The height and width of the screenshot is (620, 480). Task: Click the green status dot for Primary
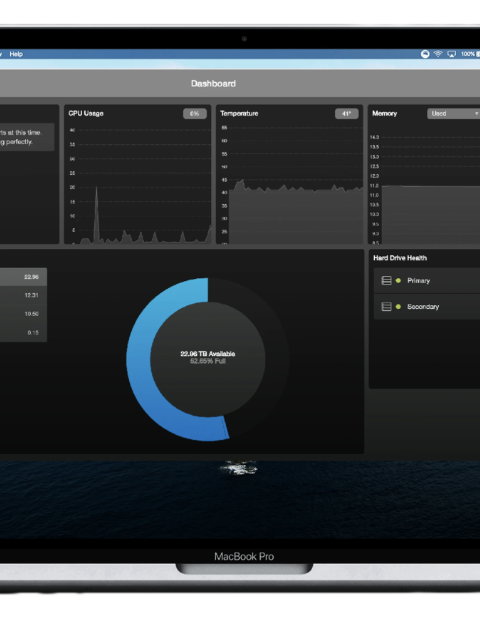point(399,281)
